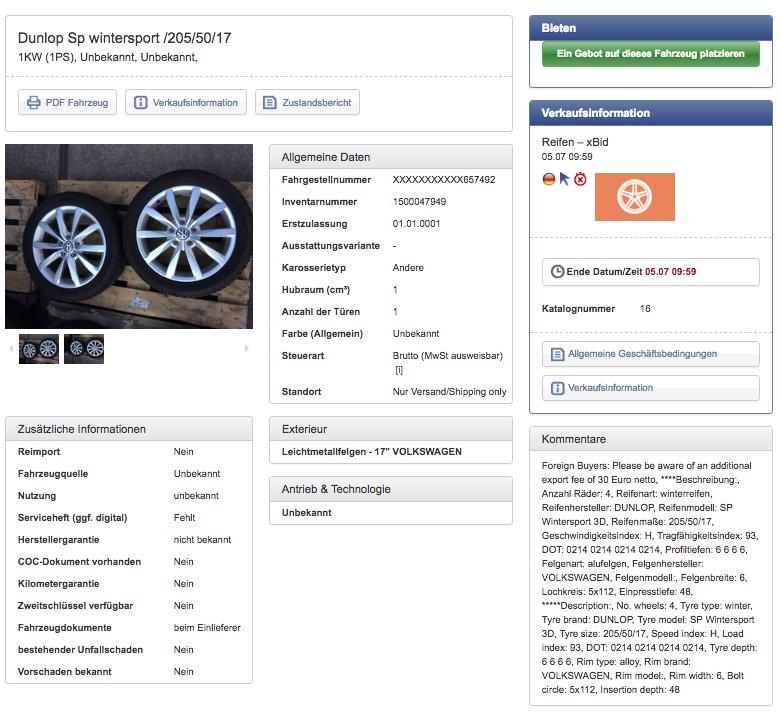Open Zustandsbericht condition report
The height and width of the screenshot is (717, 781).
tap(307, 102)
